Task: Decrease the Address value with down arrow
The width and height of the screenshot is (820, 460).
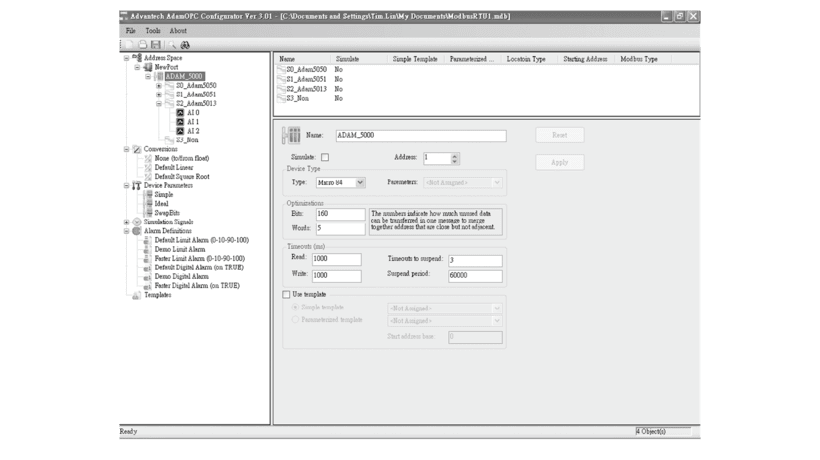Action: pyautogui.click(x=454, y=162)
